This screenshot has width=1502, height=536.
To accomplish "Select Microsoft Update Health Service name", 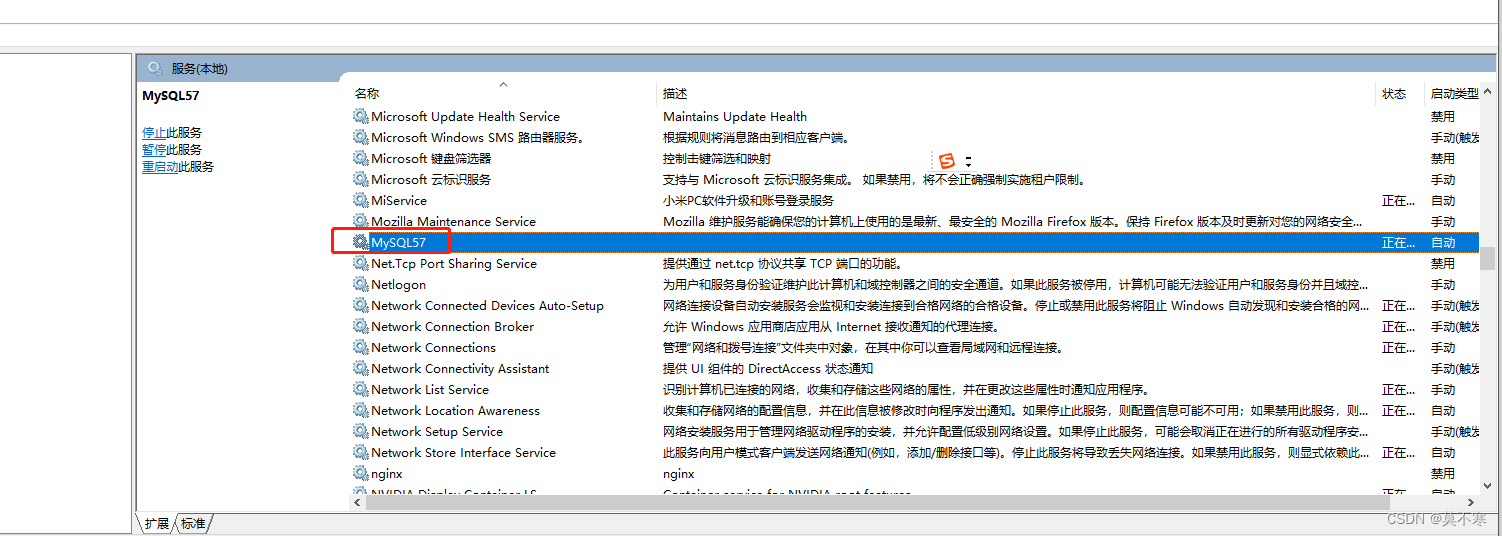I will pyautogui.click(x=465, y=116).
